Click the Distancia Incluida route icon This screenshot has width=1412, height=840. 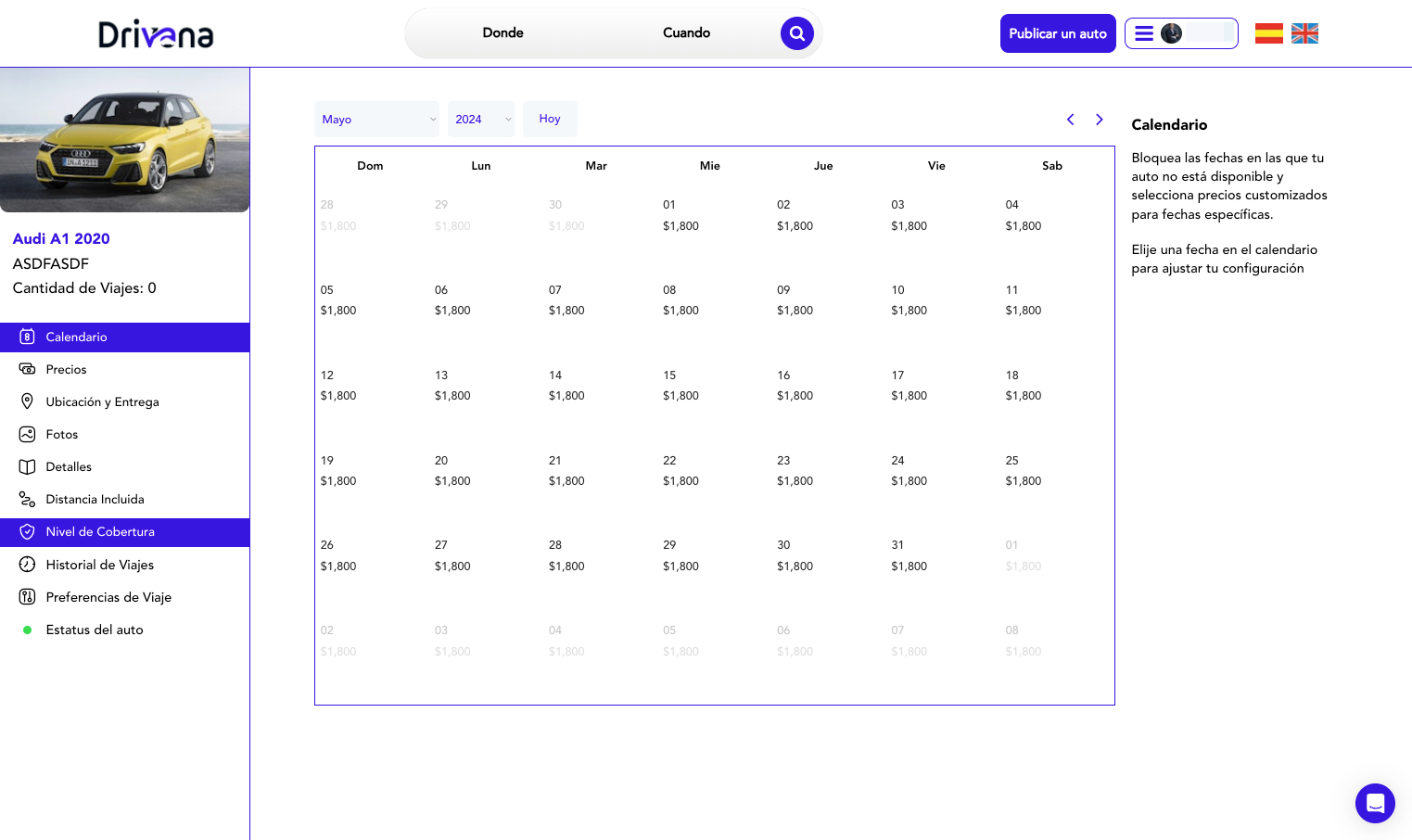(x=28, y=499)
